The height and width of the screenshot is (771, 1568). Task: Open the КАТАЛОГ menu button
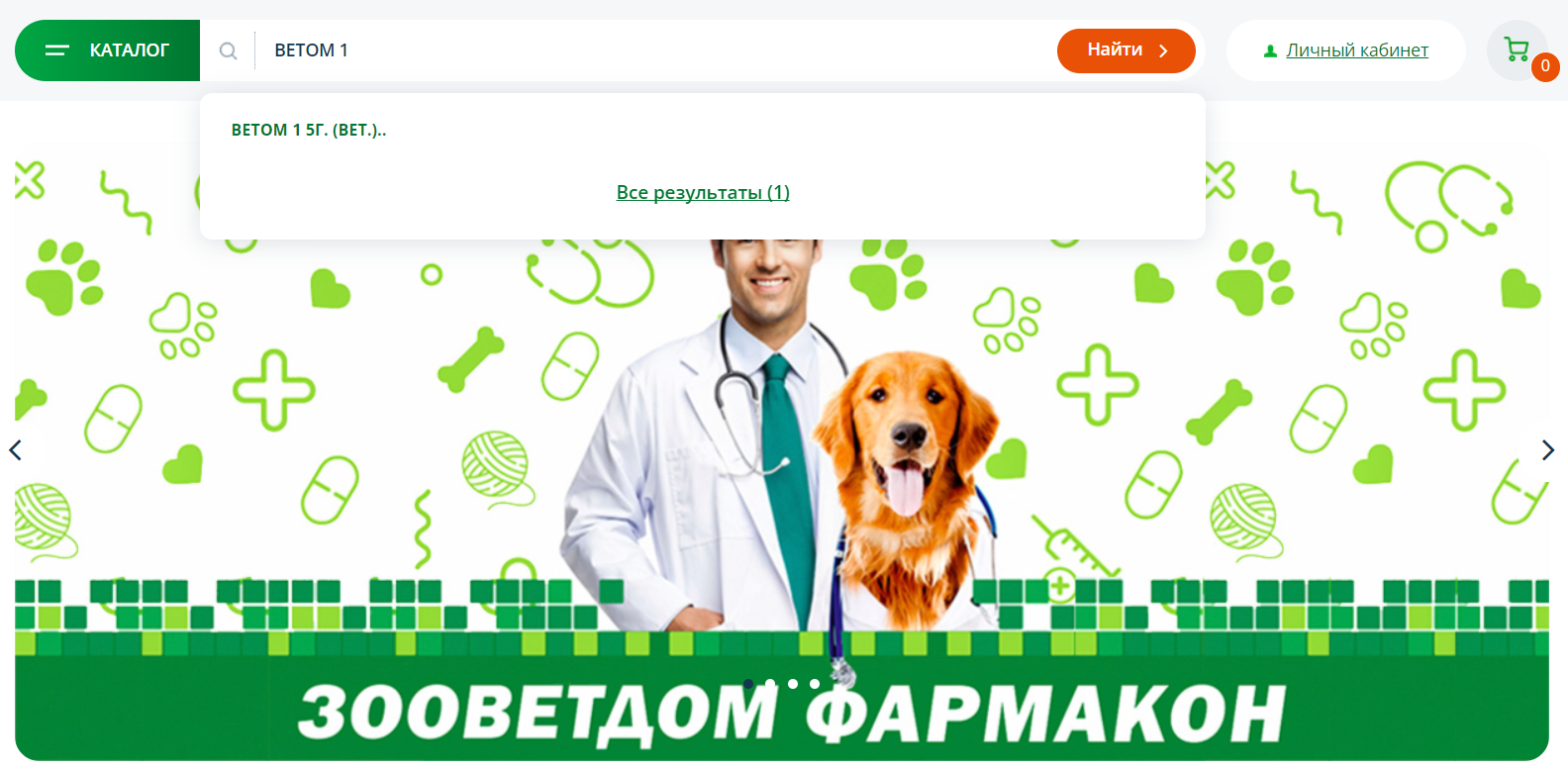(x=107, y=50)
